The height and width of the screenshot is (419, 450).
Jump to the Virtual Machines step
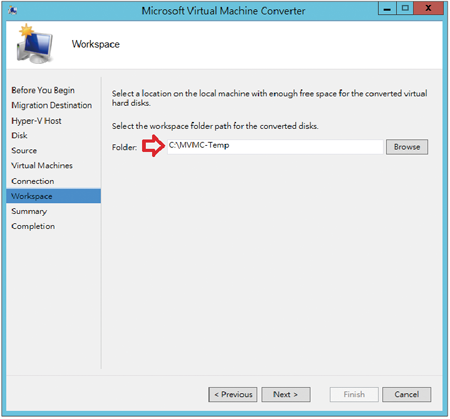[42, 166]
